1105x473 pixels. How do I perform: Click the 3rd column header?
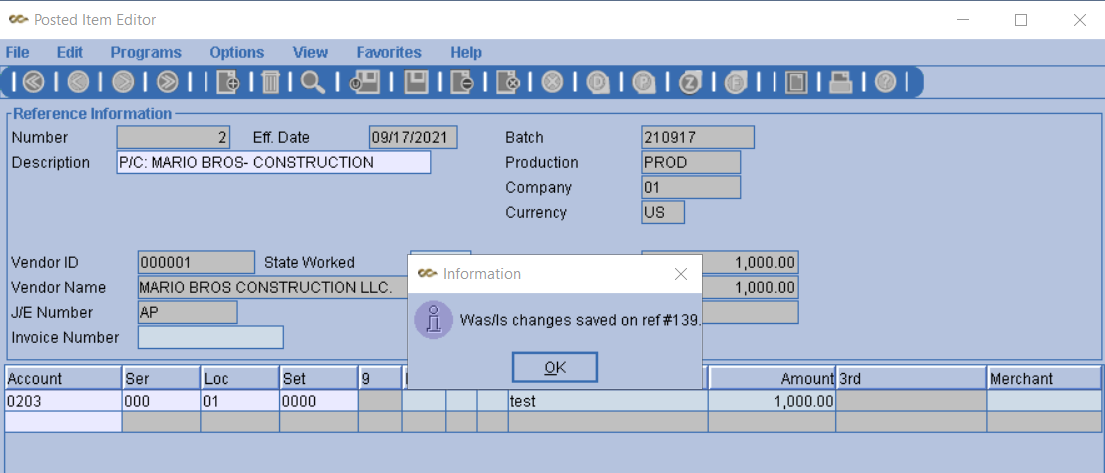coord(912,379)
